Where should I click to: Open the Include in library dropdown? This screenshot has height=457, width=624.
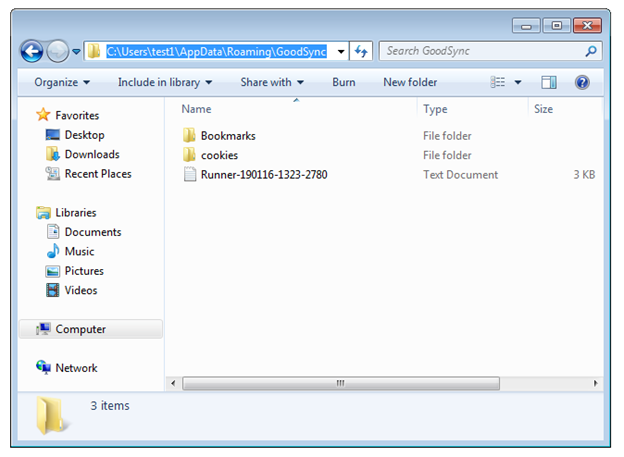point(165,82)
